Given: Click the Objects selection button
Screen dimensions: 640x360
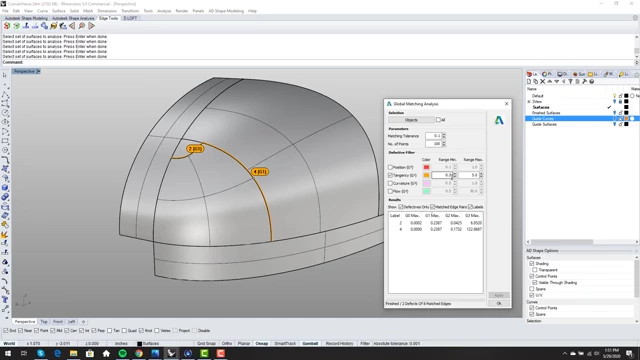Looking at the screenshot, I should click(x=411, y=120).
